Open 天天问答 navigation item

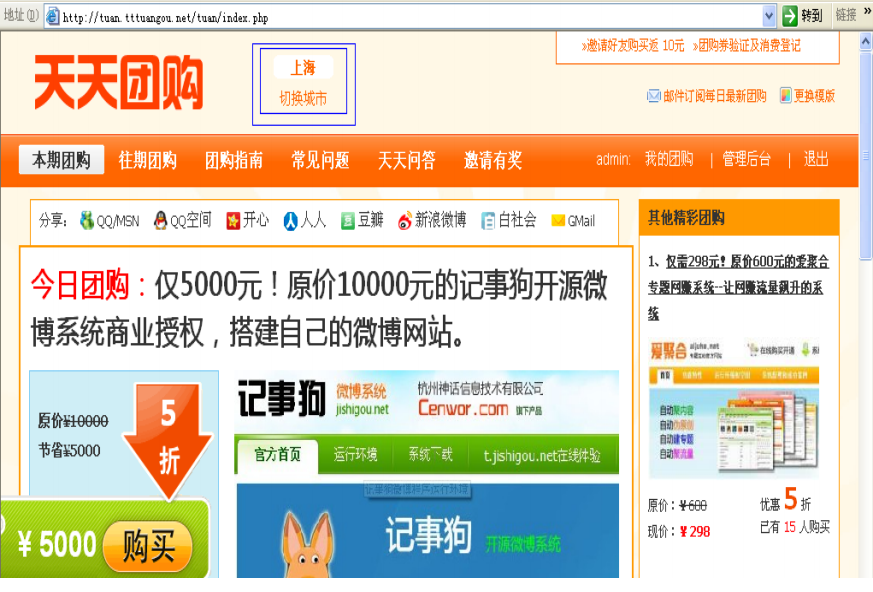pos(406,160)
